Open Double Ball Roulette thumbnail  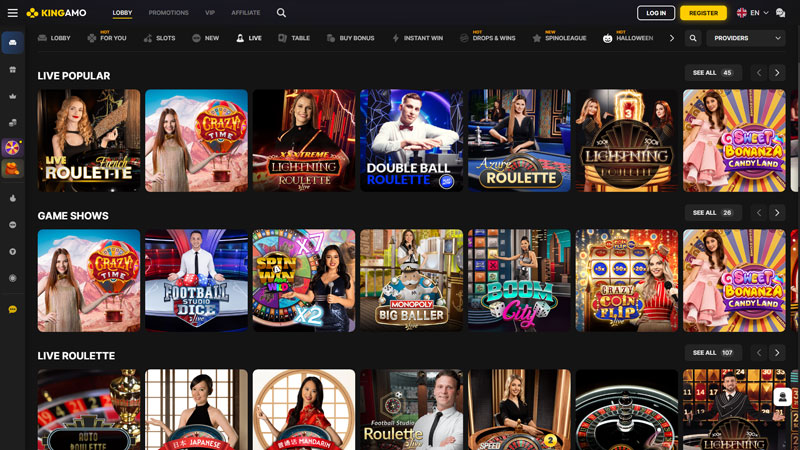(x=412, y=141)
